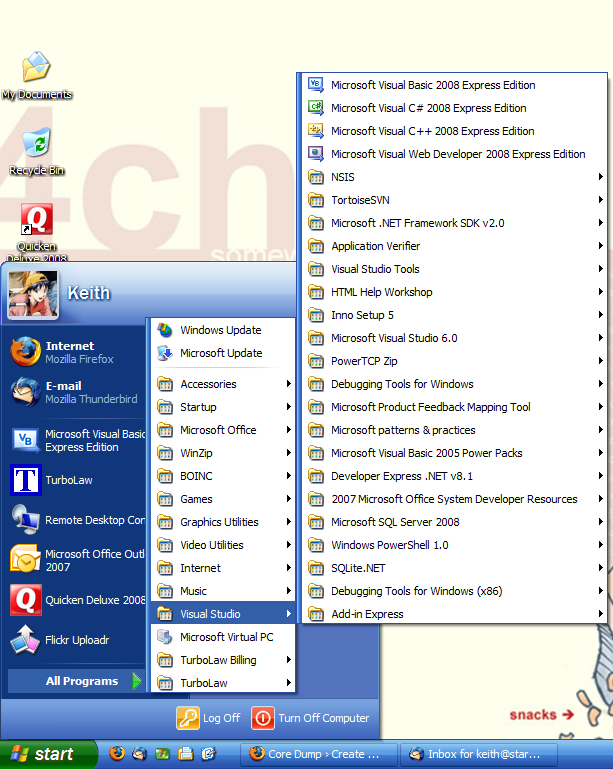Open the TortoiseSVN folder
Image resolution: width=613 pixels, height=769 pixels.
tap(455, 200)
